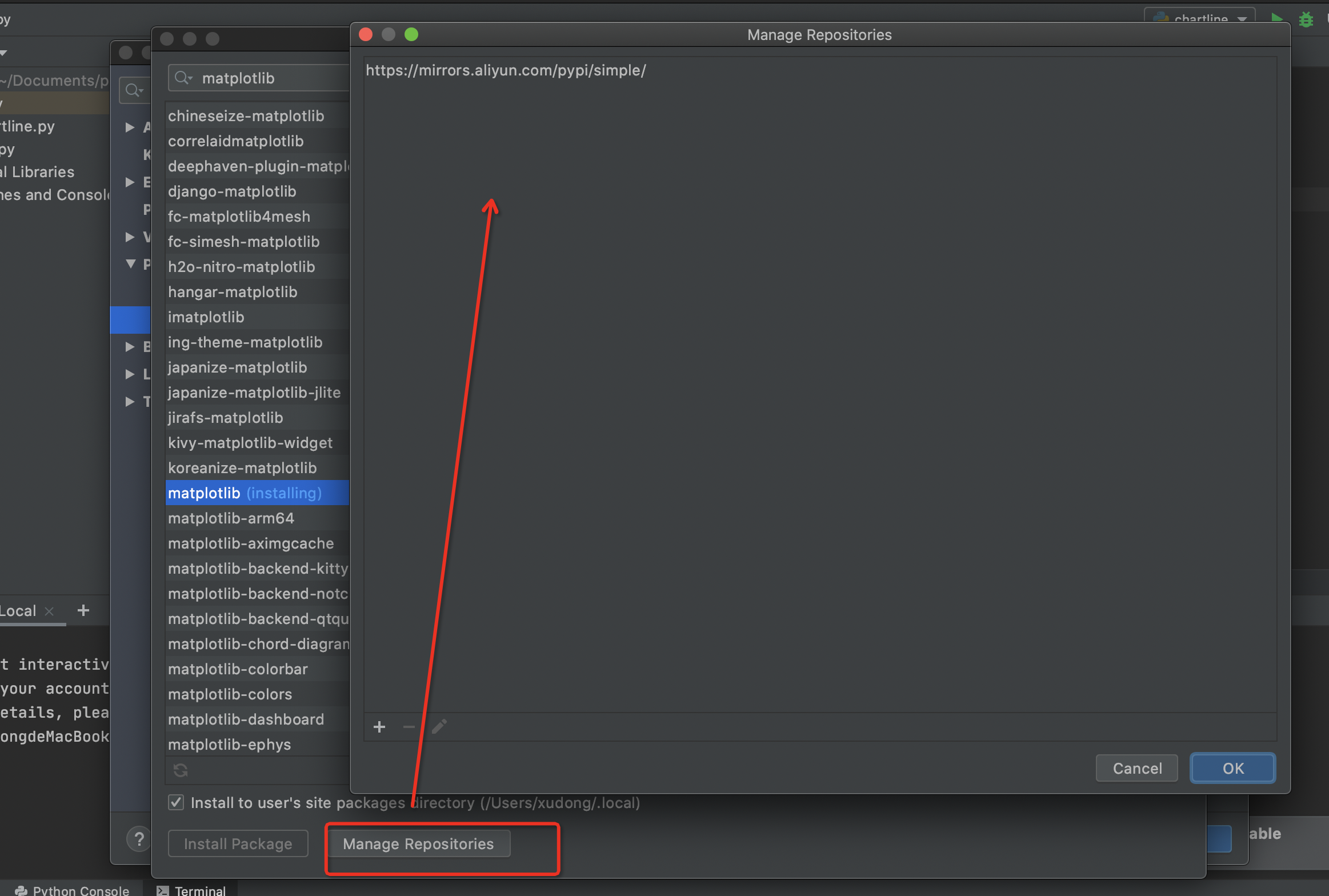This screenshot has height=896, width=1329.
Task: Open a new terminal tab with plus
Action: coord(83,610)
